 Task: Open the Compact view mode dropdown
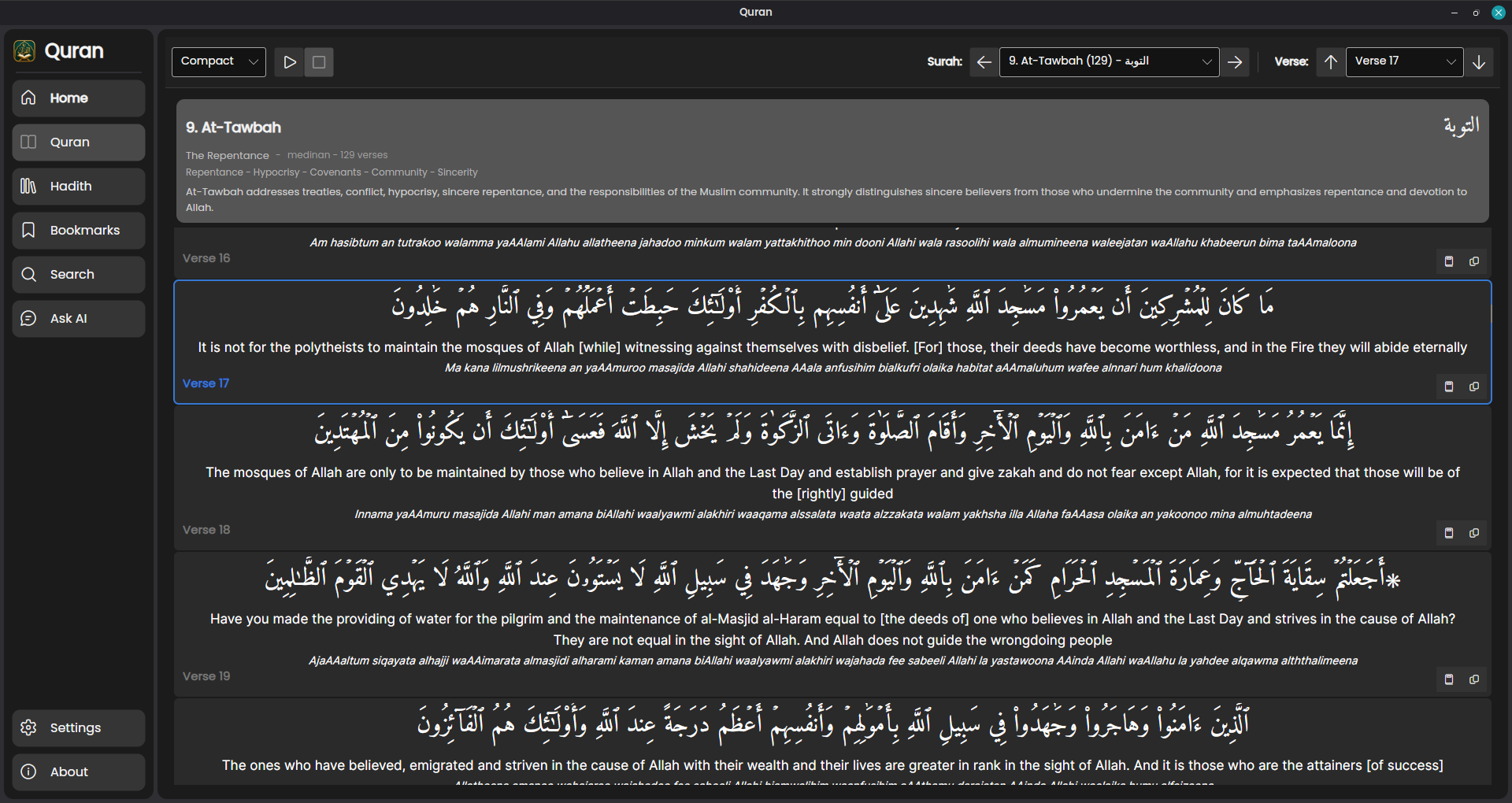(x=219, y=61)
